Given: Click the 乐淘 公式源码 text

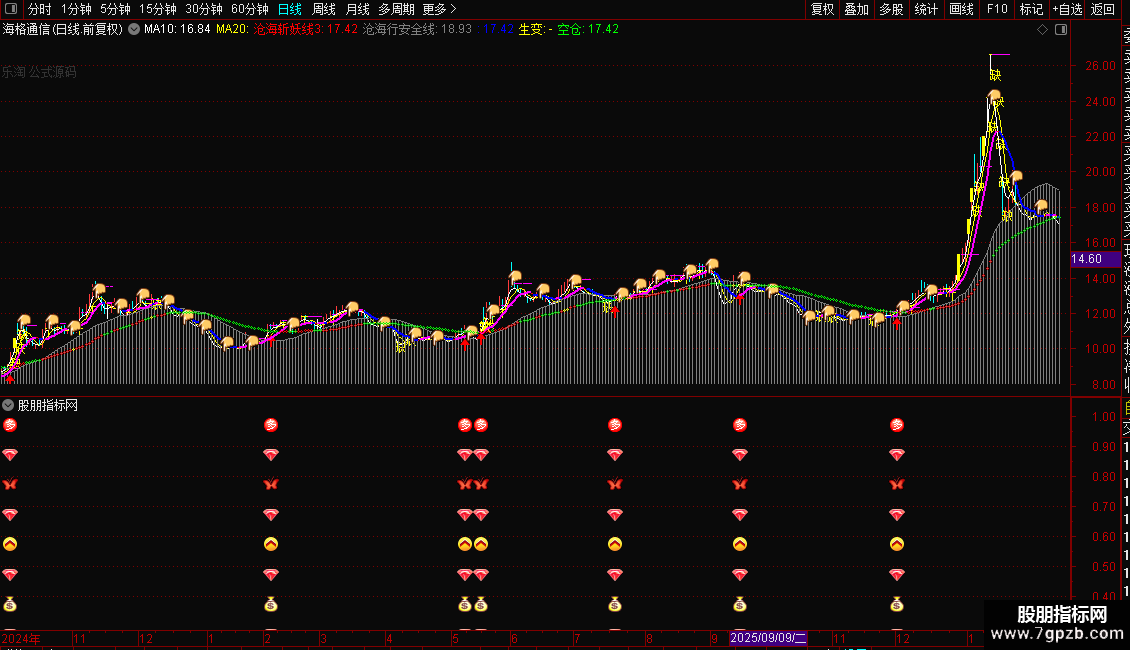Looking at the screenshot, I should (x=39, y=72).
